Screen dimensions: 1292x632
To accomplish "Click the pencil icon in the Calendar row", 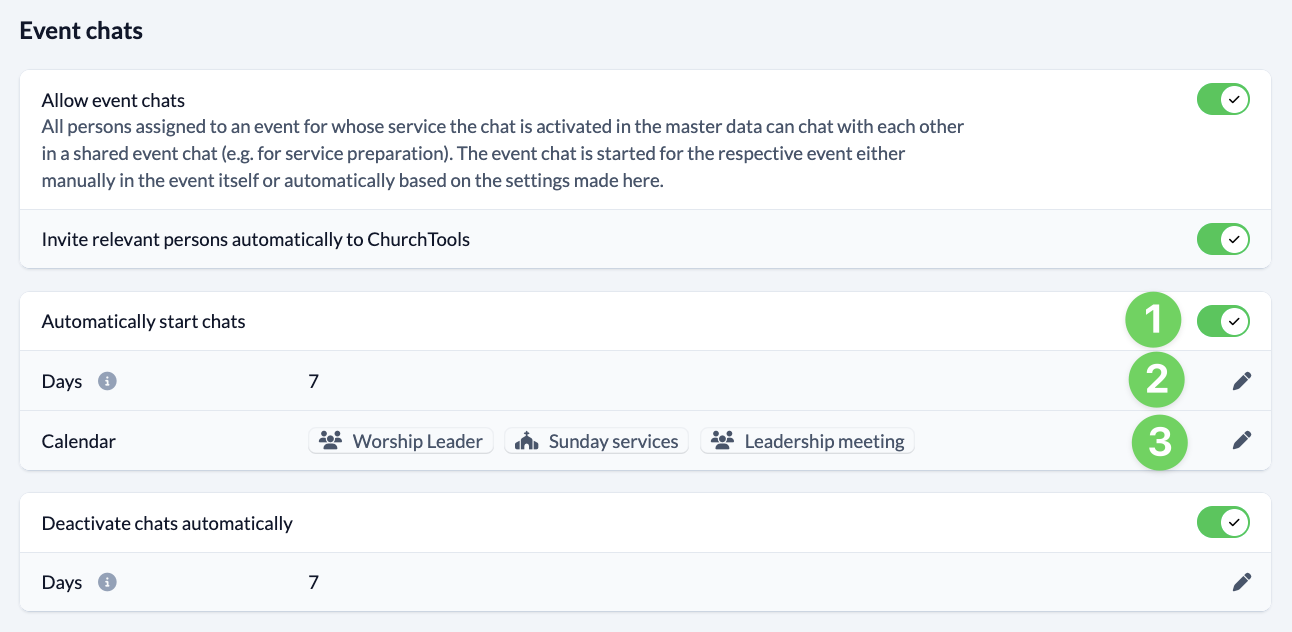I will tap(1241, 441).
